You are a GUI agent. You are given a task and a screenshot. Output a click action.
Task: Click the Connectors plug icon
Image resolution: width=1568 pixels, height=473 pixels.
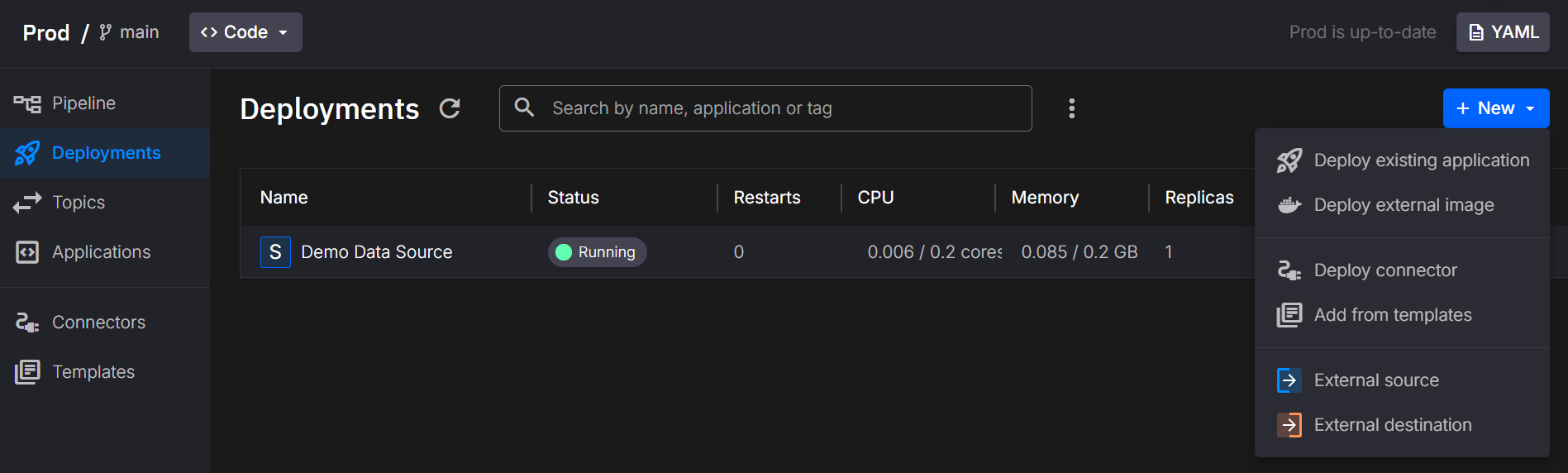point(27,322)
